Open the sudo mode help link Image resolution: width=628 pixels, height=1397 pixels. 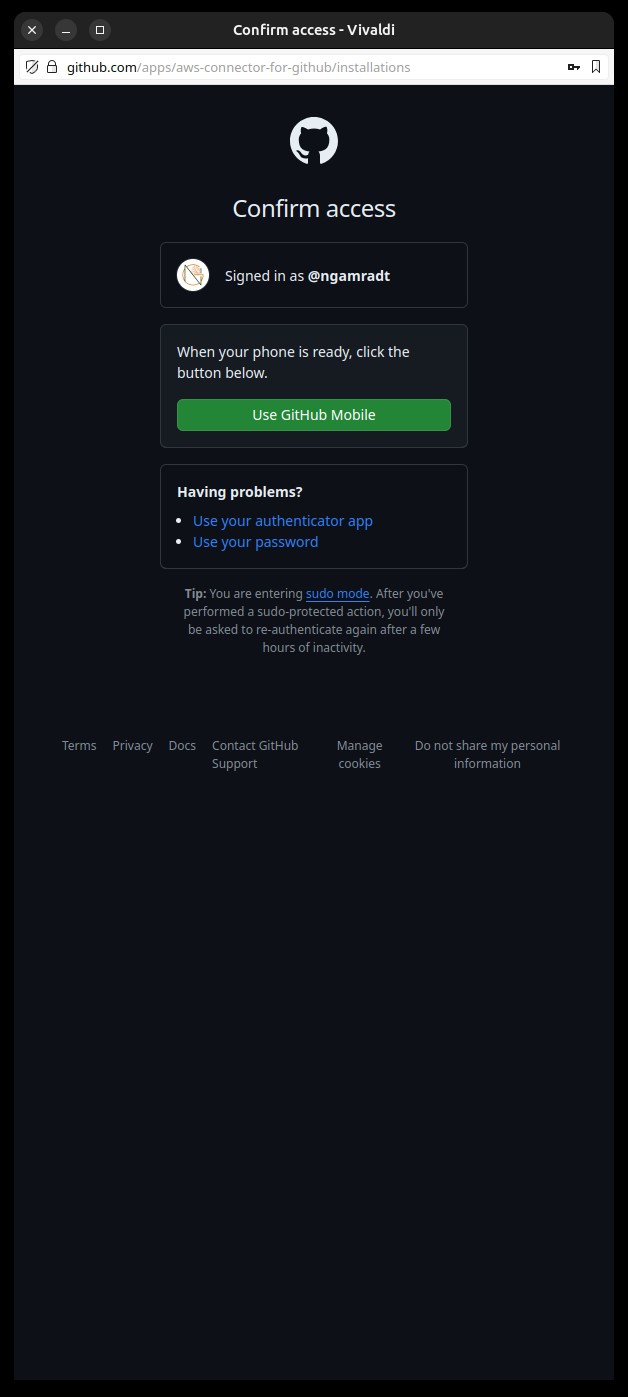338,594
